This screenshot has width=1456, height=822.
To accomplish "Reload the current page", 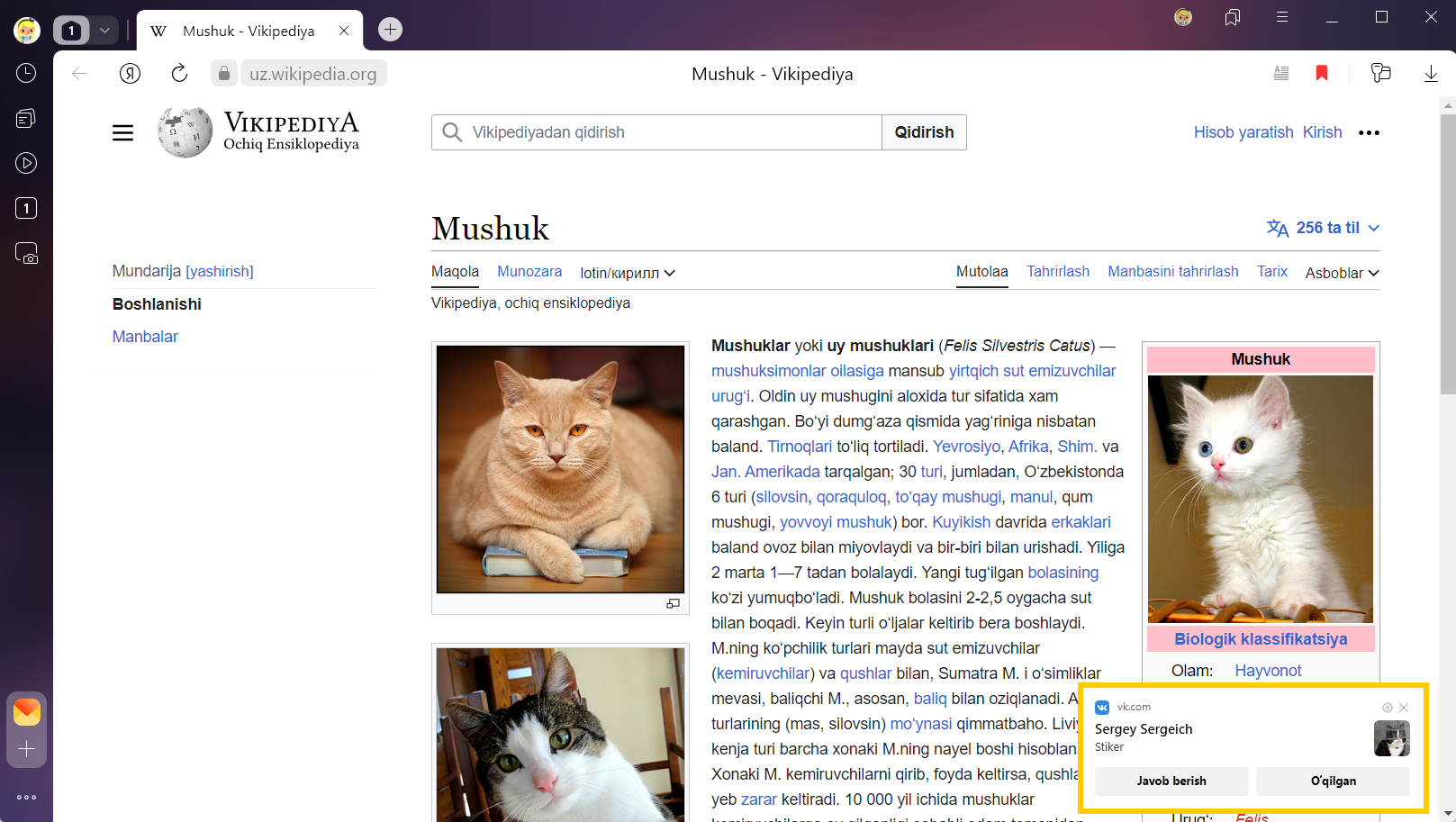I will pos(179,74).
